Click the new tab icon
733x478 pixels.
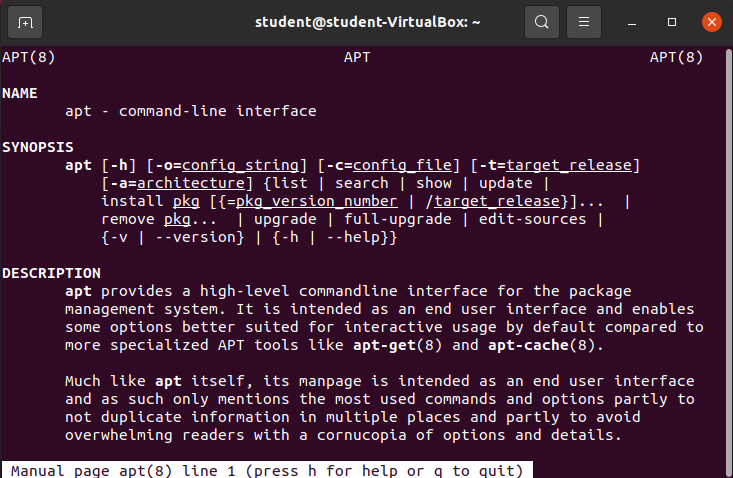(25, 21)
